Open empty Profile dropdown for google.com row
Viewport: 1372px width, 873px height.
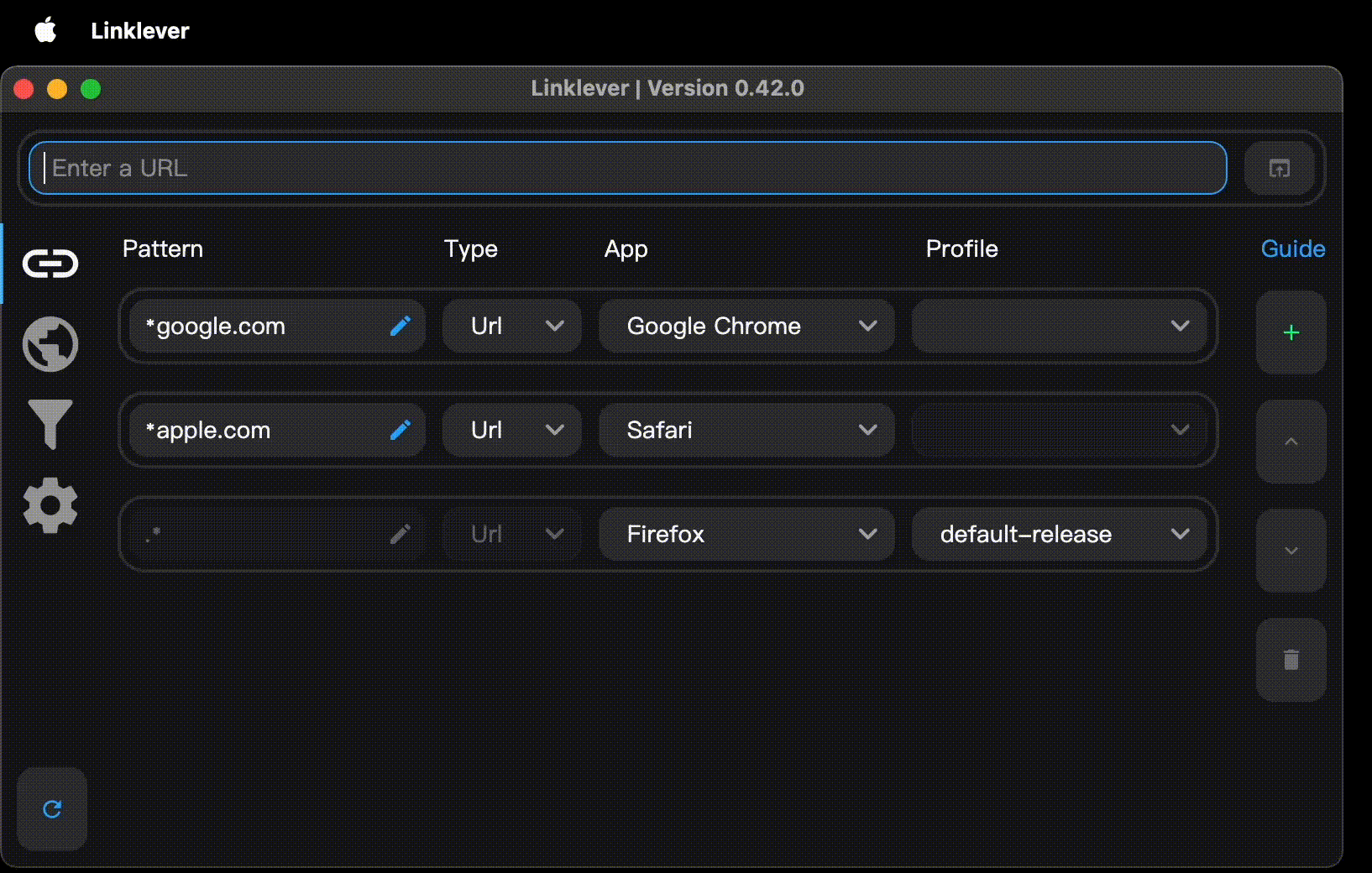[x=1060, y=326]
